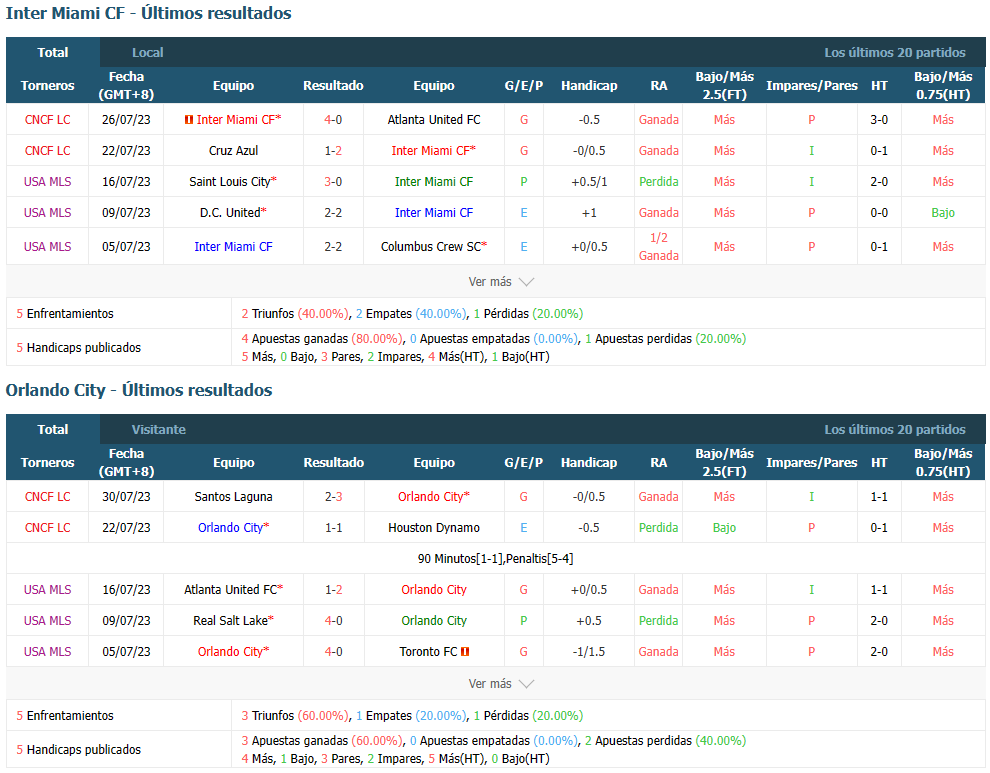The width and height of the screenshot is (990, 773).
Task: Click the G/E/P column header in Orlando City table
Action: point(523,462)
